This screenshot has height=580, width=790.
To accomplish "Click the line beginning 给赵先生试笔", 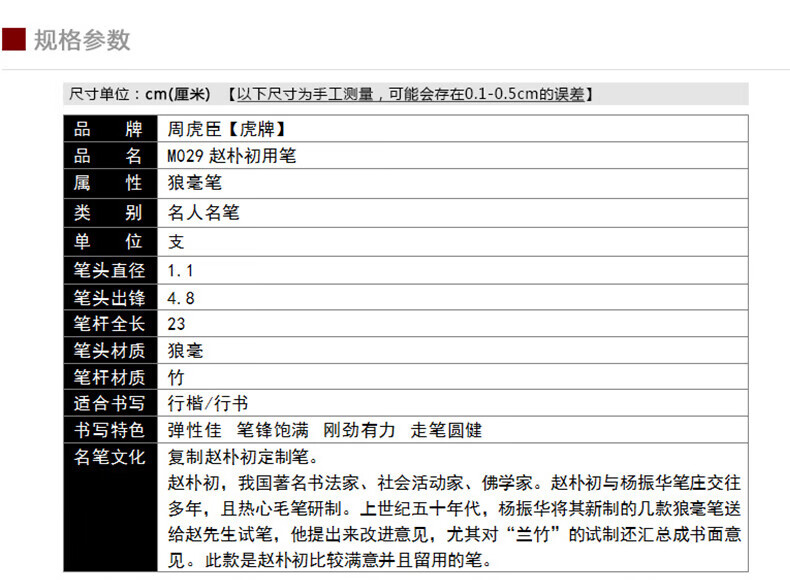I will [454, 534].
